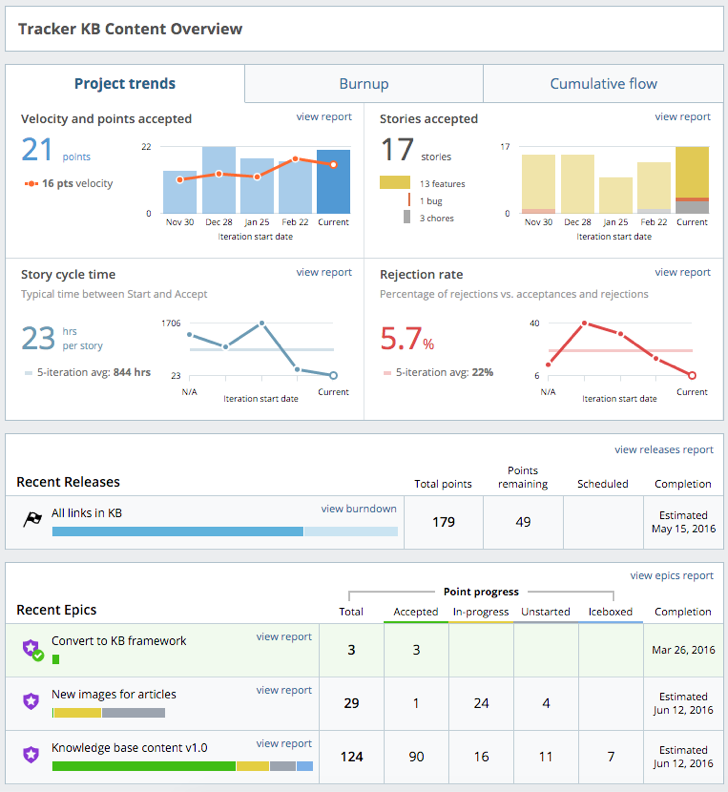Open view burndown for All links in KB
Image resolution: width=728 pixels, height=792 pixels.
coord(358,509)
